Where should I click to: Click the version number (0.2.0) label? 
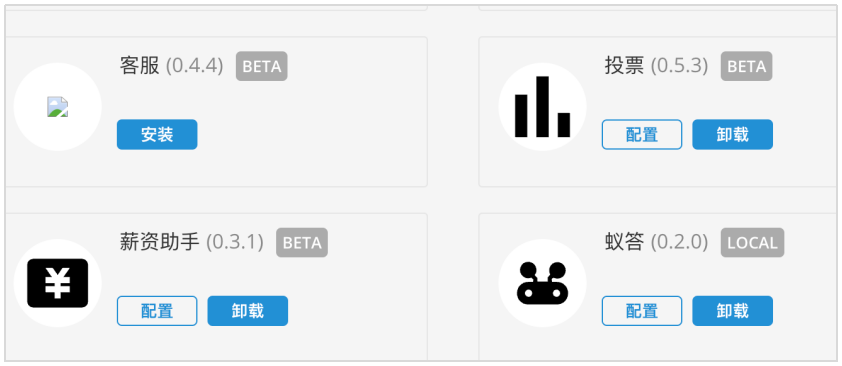[680, 243]
